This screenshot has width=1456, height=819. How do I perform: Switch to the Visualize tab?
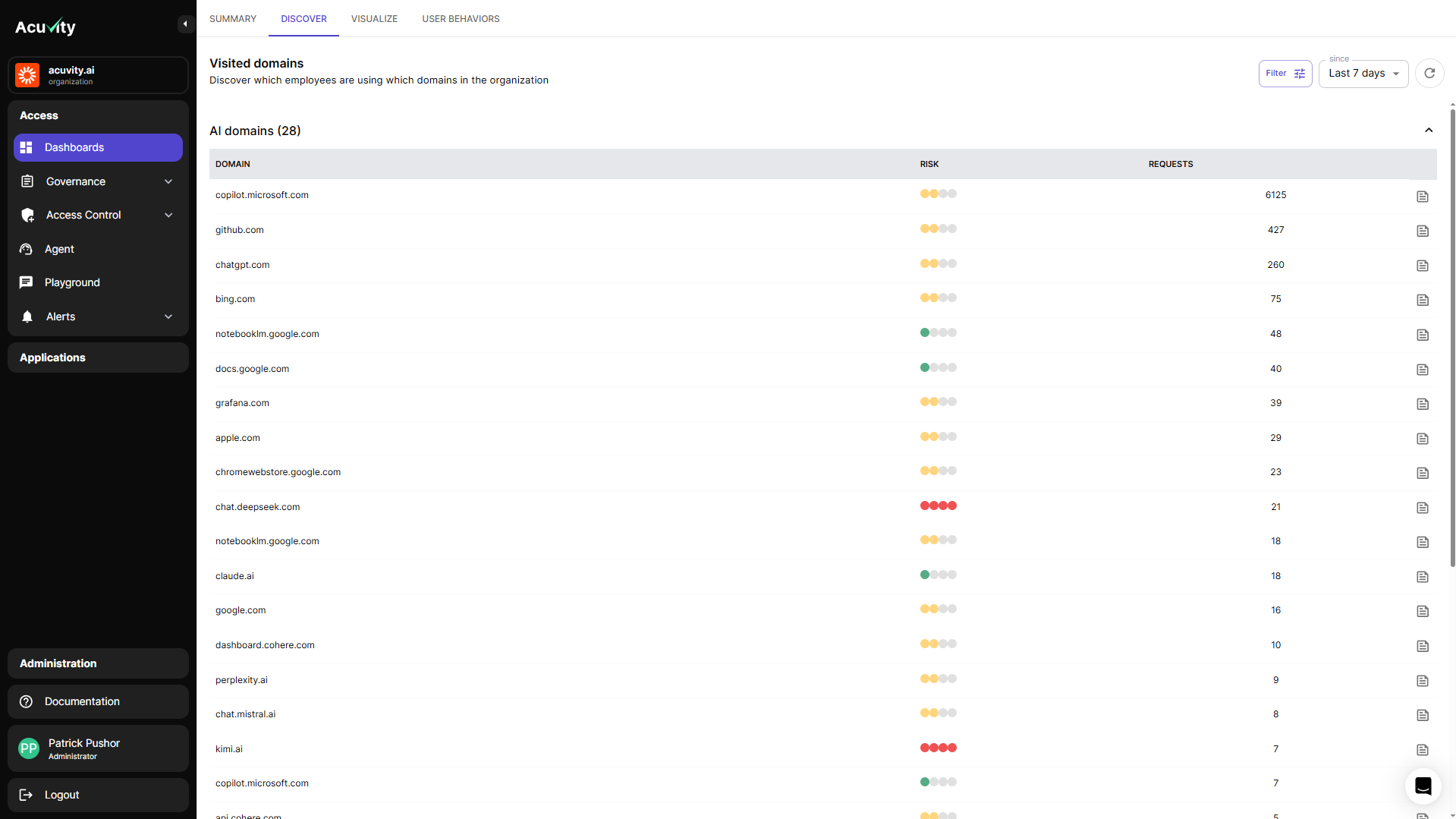coord(374,19)
